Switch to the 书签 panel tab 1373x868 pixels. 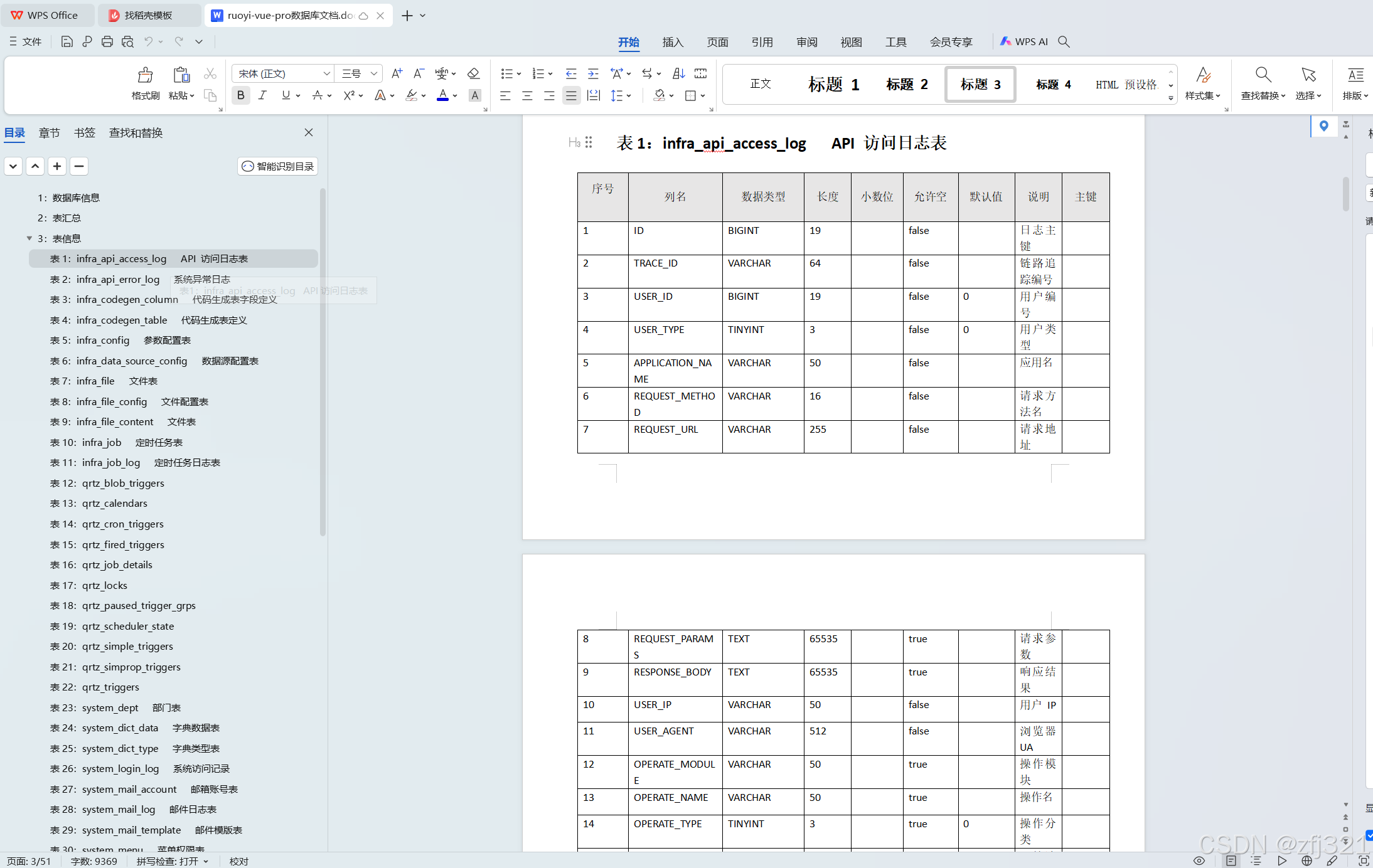pyautogui.click(x=84, y=132)
